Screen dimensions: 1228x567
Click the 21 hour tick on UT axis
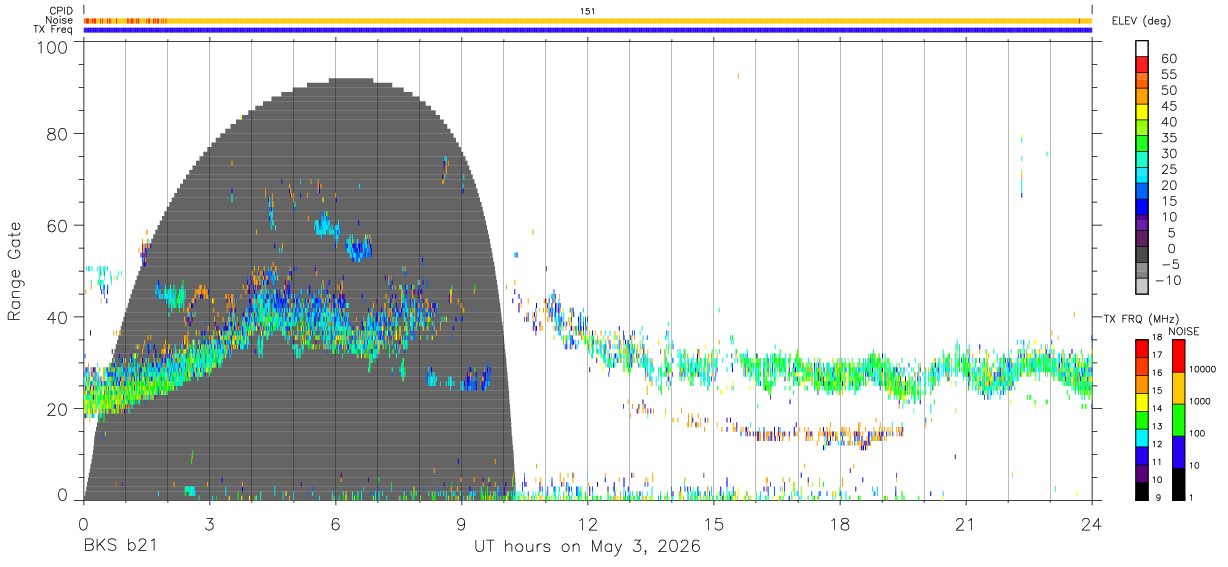(965, 524)
